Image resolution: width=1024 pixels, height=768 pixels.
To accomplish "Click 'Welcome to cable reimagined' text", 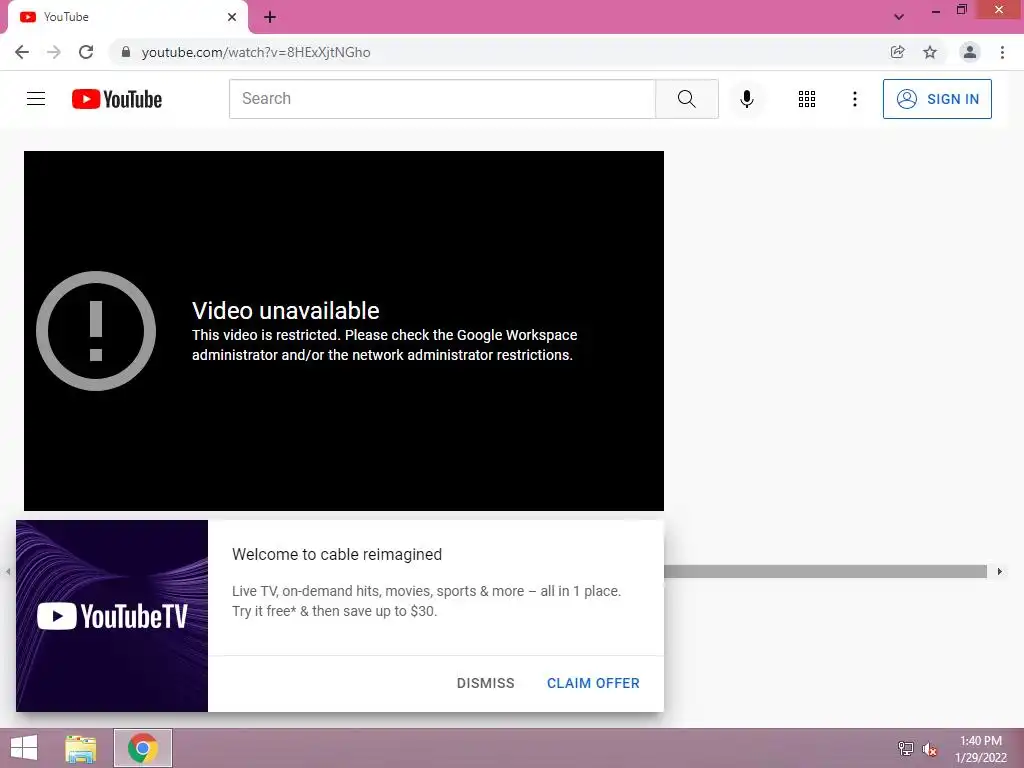I will click(x=337, y=554).
